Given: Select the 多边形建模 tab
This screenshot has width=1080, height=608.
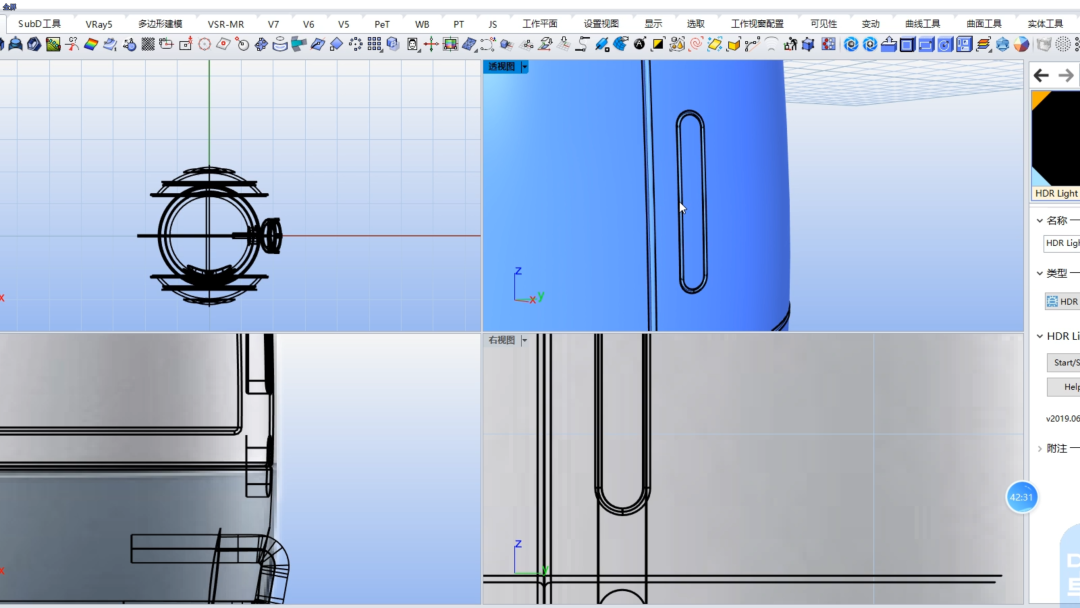Looking at the screenshot, I should tap(160, 23).
